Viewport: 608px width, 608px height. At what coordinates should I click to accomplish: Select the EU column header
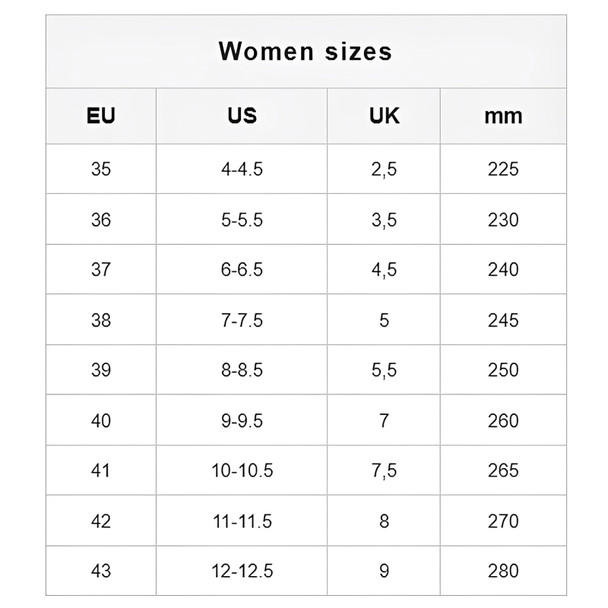click(x=101, y=116)
